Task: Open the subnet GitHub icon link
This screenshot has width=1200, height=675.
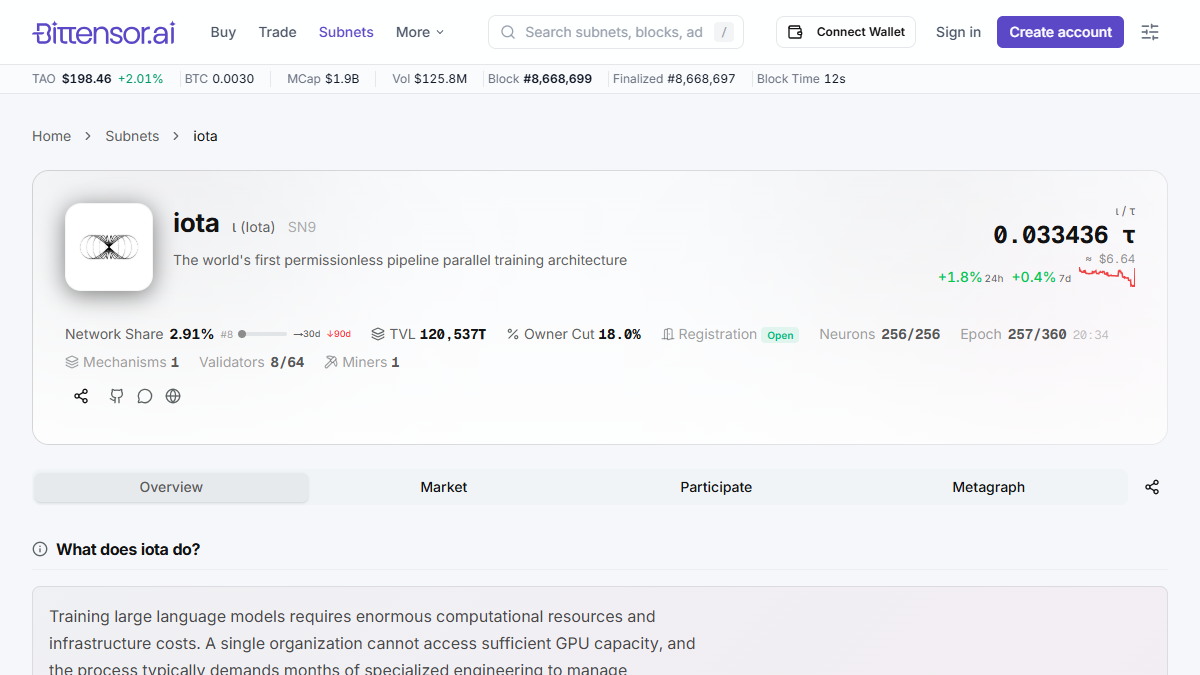Action: point(117,396)
